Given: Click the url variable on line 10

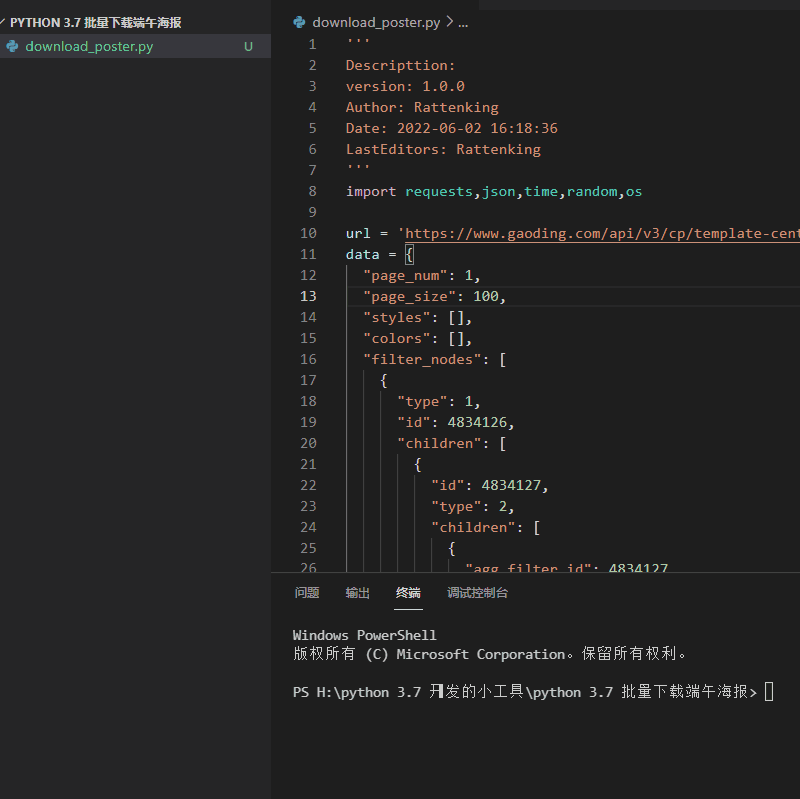Looking at the screenshot, I should click(358, 233).
